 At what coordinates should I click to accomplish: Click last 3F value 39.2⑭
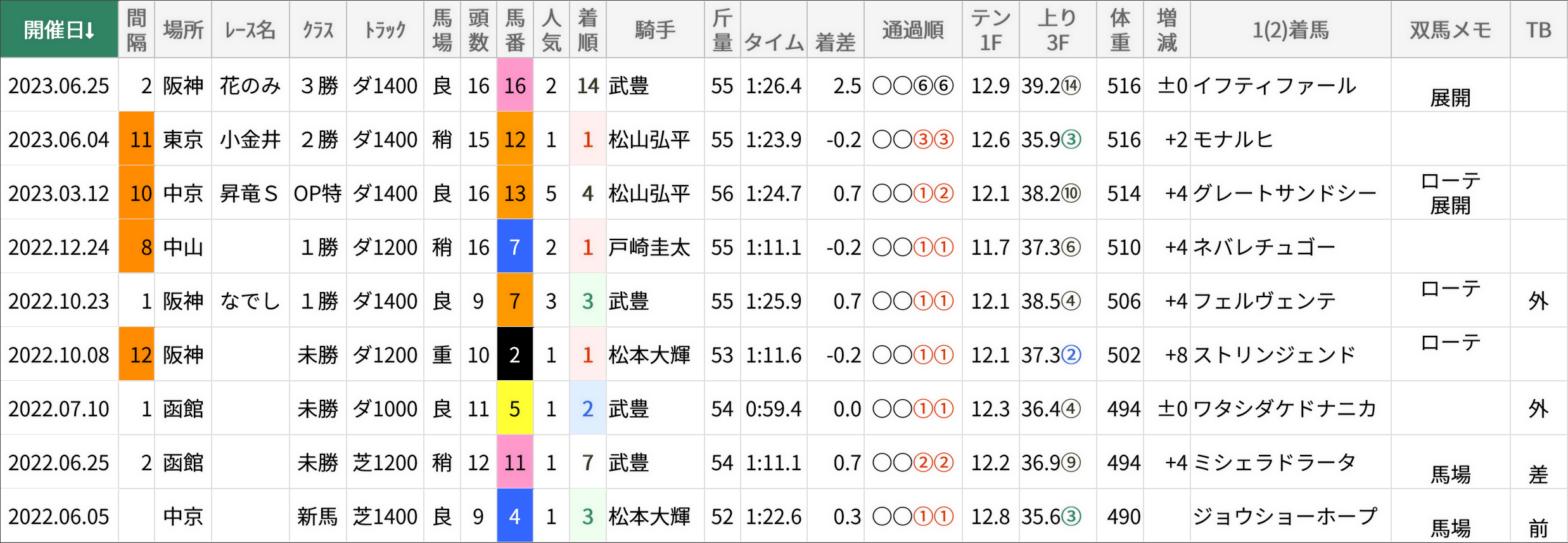pyautogui.click(x=1051, y=86)
